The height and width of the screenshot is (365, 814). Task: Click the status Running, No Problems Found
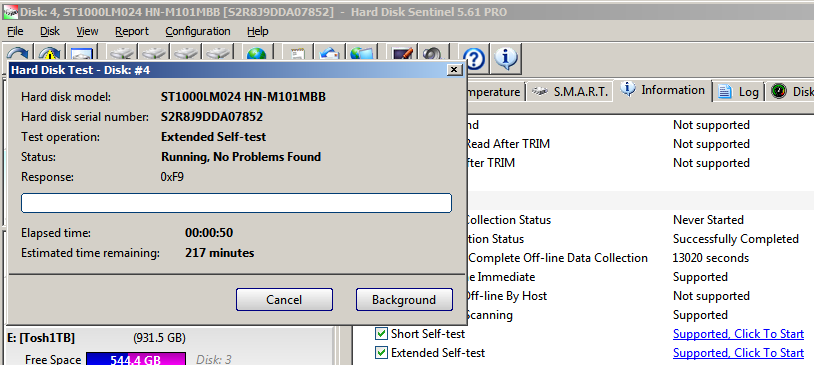coord(241,156)
